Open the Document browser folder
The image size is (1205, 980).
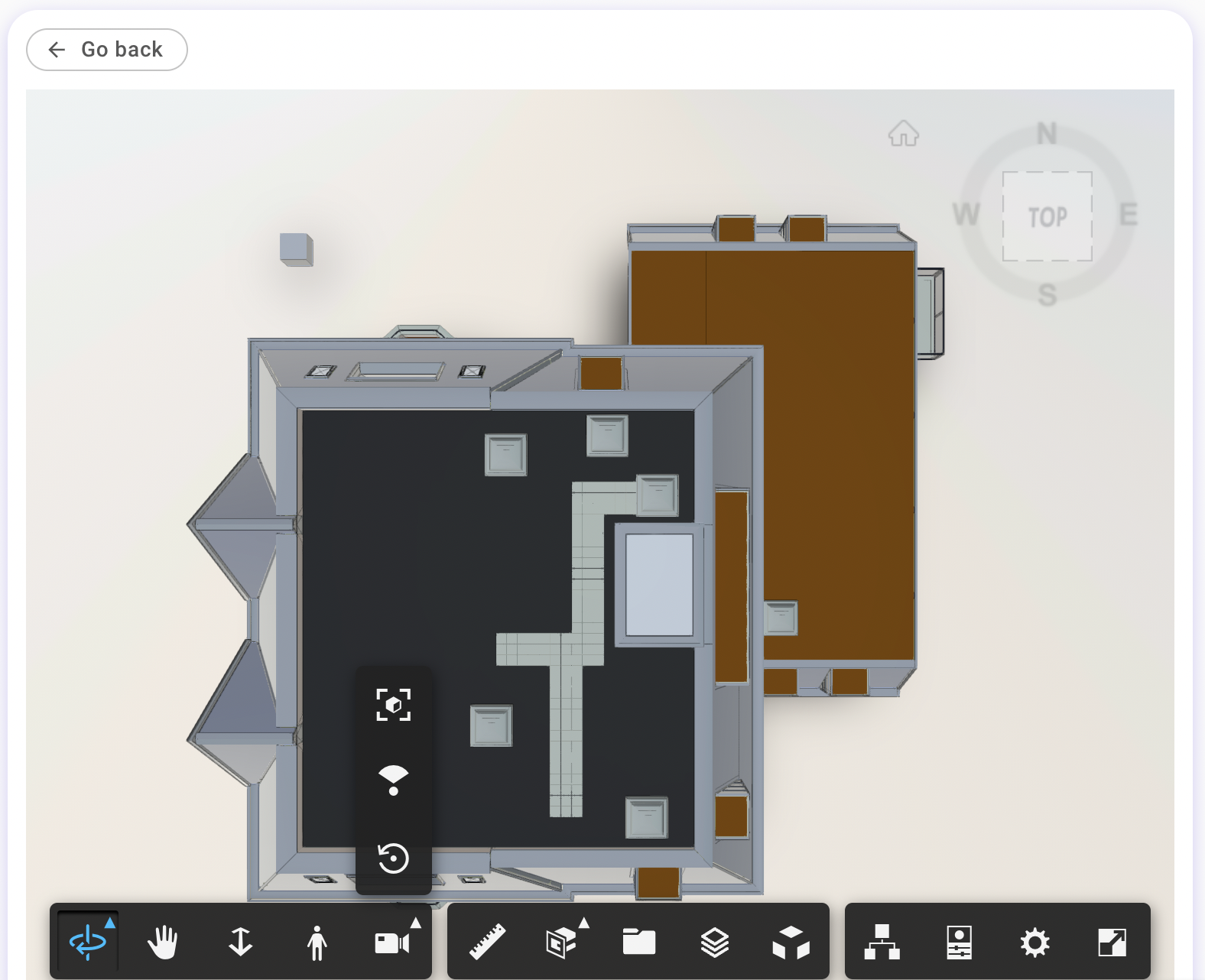(x=638, y=942)
